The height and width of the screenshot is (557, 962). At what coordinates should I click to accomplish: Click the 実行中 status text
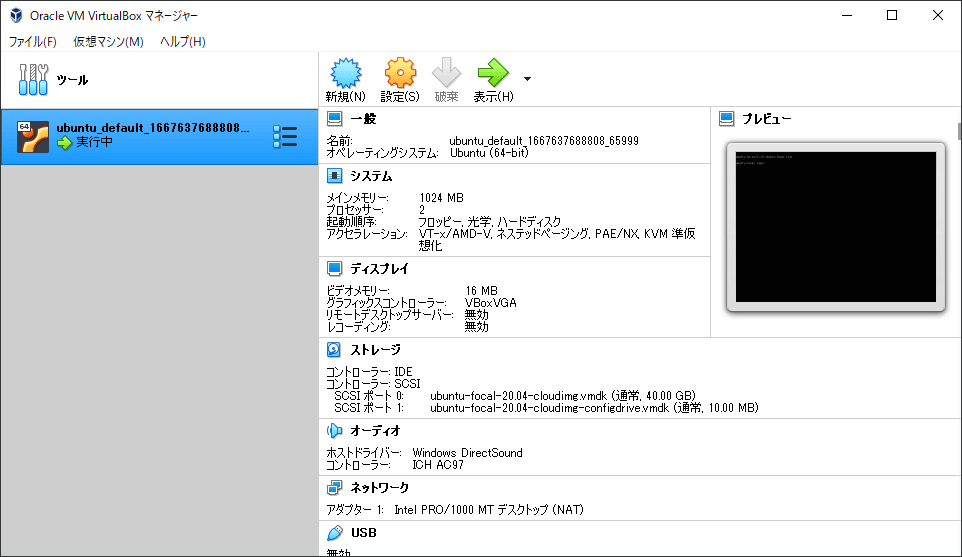94,142
